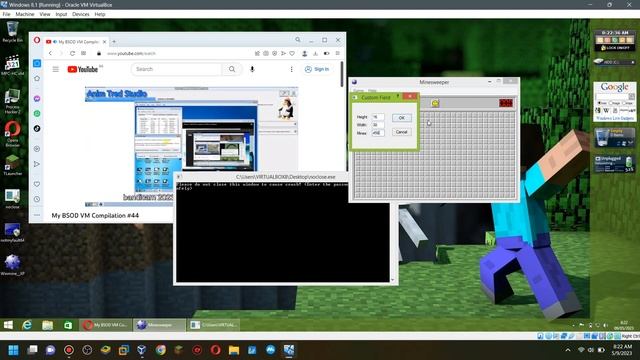Click the Minesweeper smiley face to restart
This screenshot has width=640, height=360.
coord(435,103)
